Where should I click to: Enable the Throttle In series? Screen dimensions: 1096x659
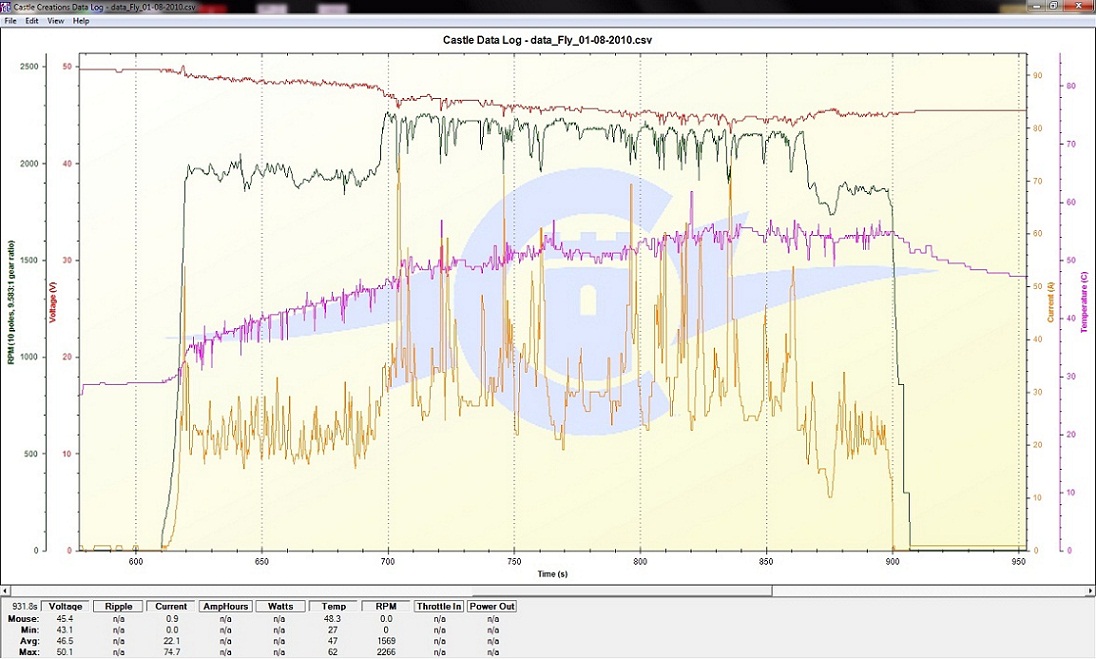click(438, 606)
